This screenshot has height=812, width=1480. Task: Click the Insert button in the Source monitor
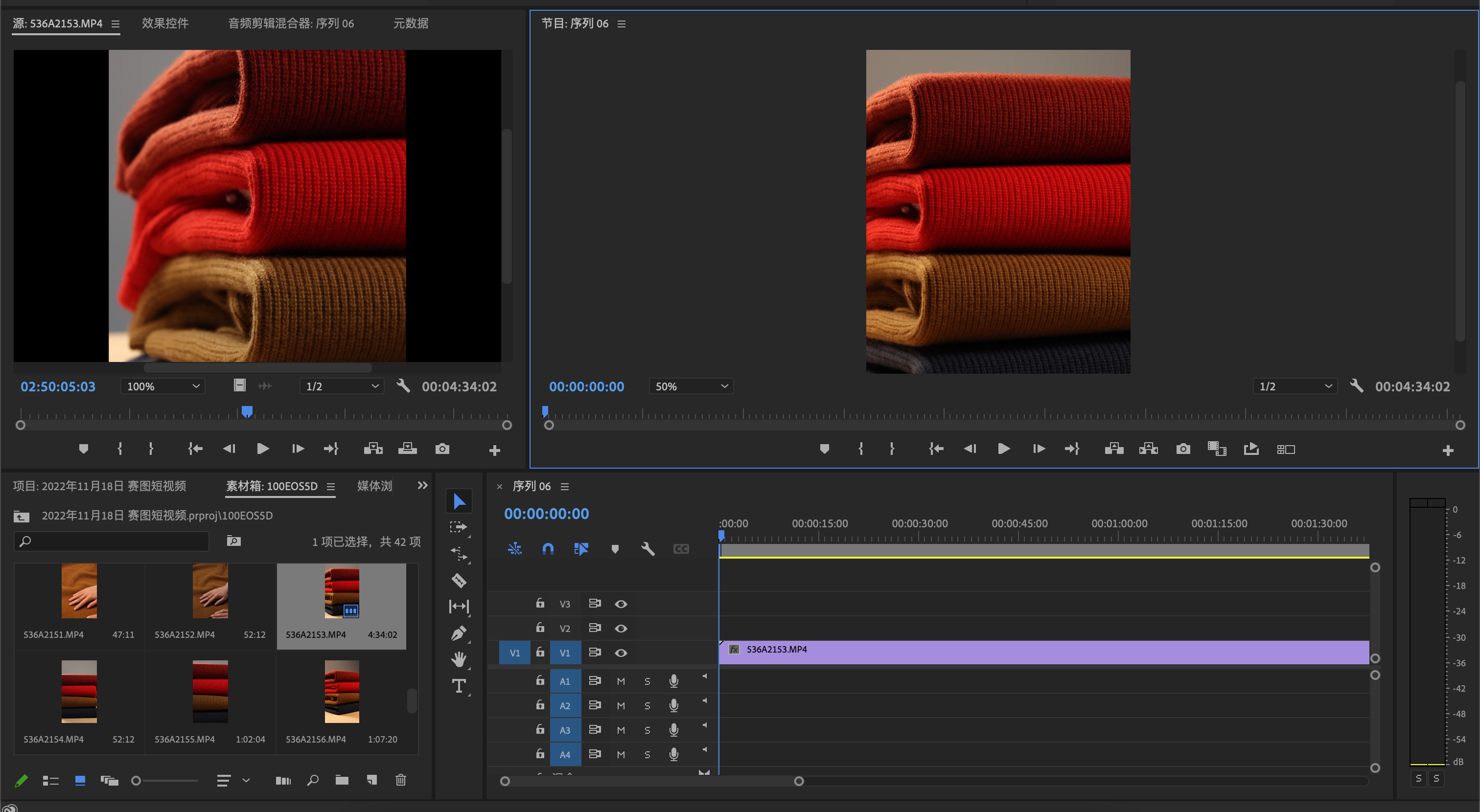[373, 449]
